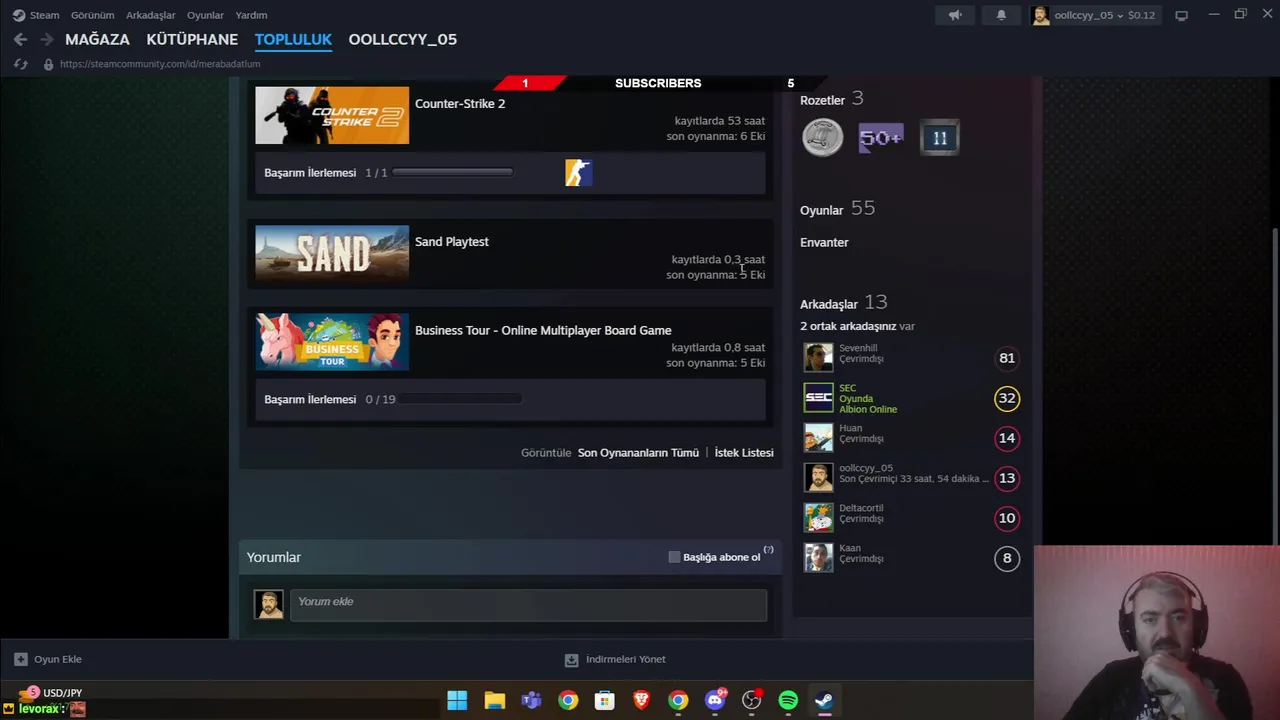Click the steamcommunity URL address
1280x720 pixels.
click(x=160, y=64)
